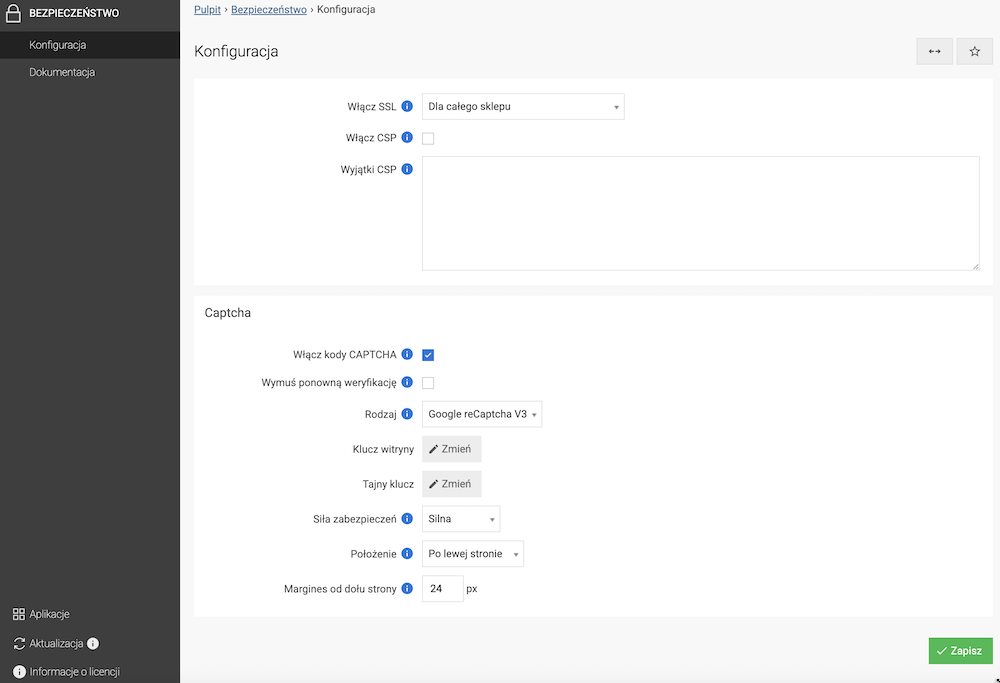Tick the Wymuś ponowną weryfikację checkbox
The height and width of the screenshot is (683, 1000).
coord(428,383)
